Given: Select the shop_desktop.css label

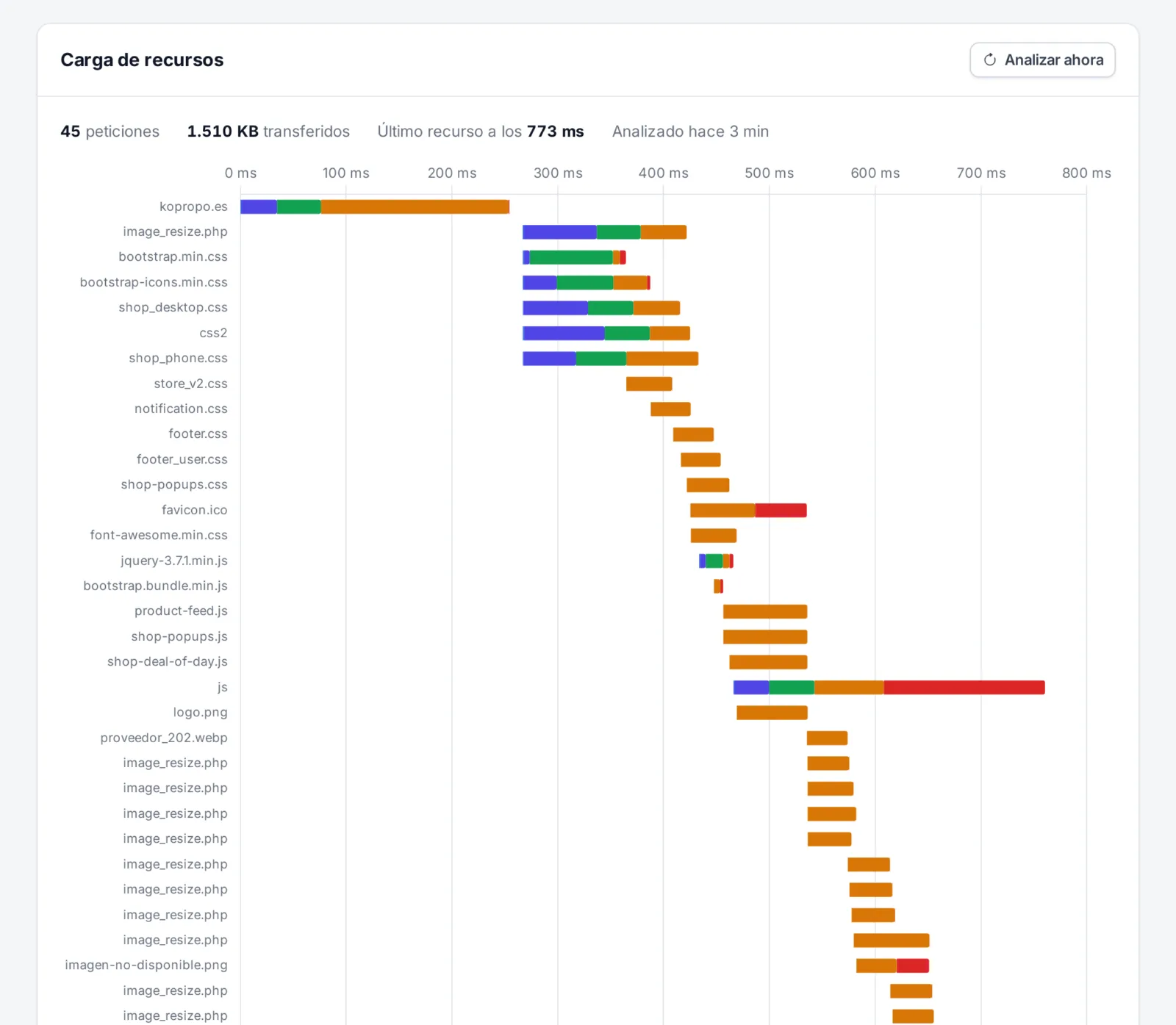Looking at the screenshot, I should tap(173, 307).
